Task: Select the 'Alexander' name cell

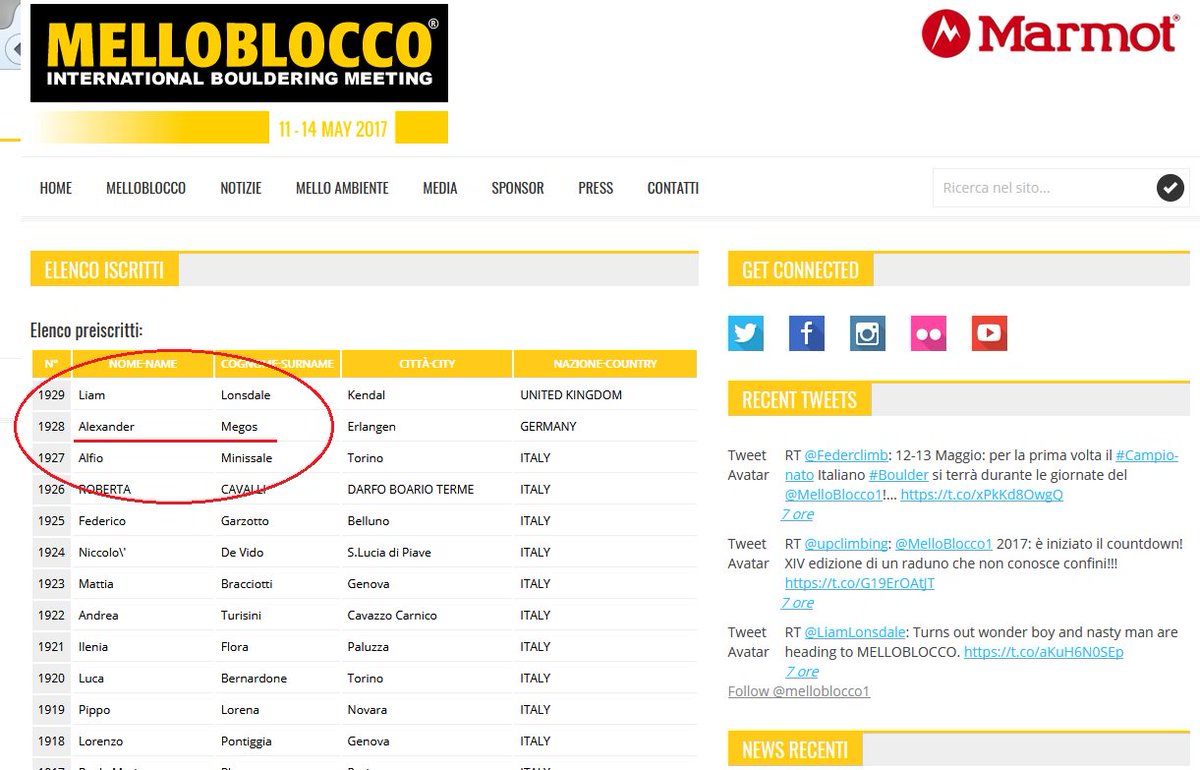Action: click(106, 427)
